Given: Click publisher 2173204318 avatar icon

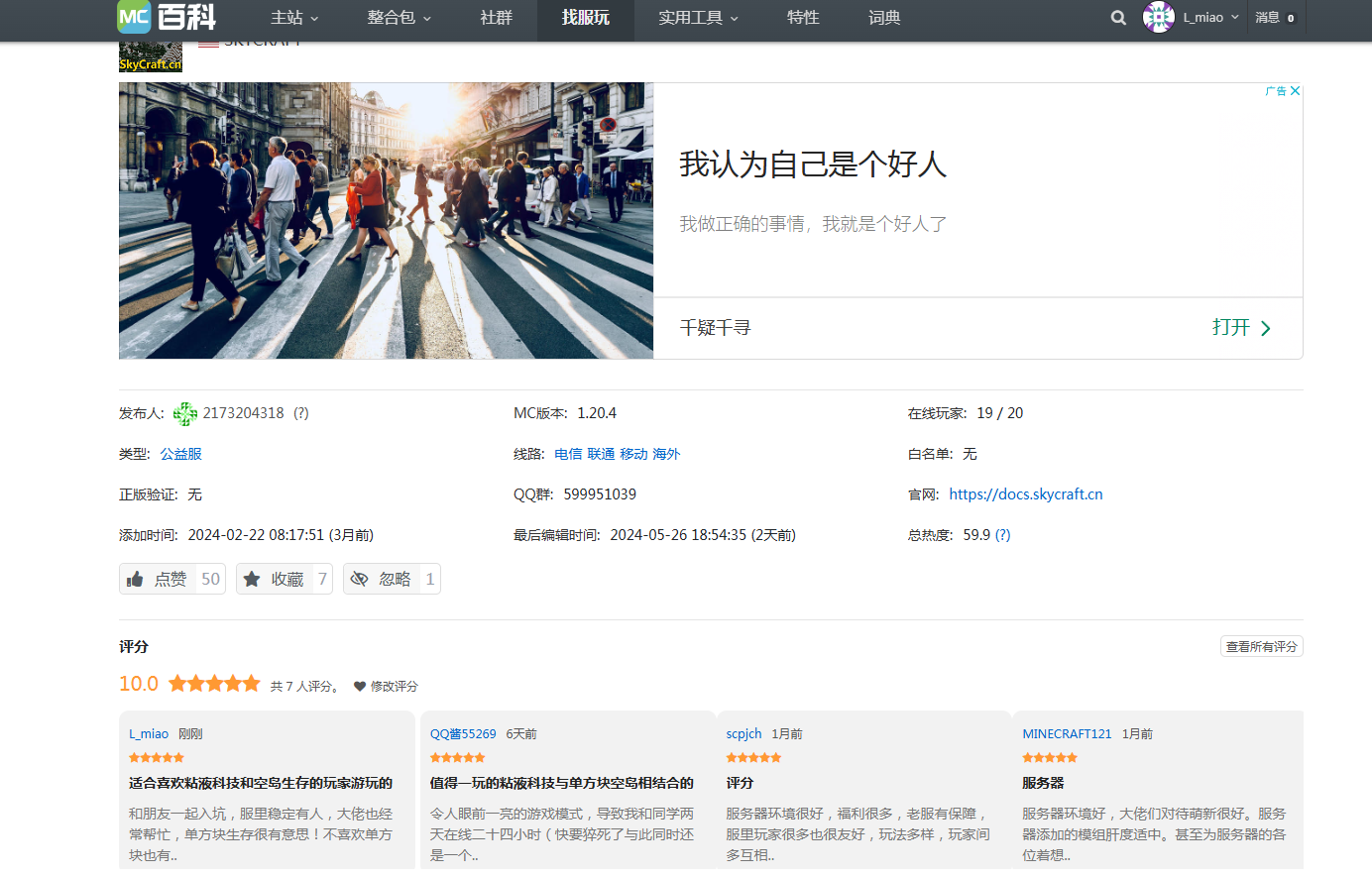Looking at the screenshot, I should point(185,414).
